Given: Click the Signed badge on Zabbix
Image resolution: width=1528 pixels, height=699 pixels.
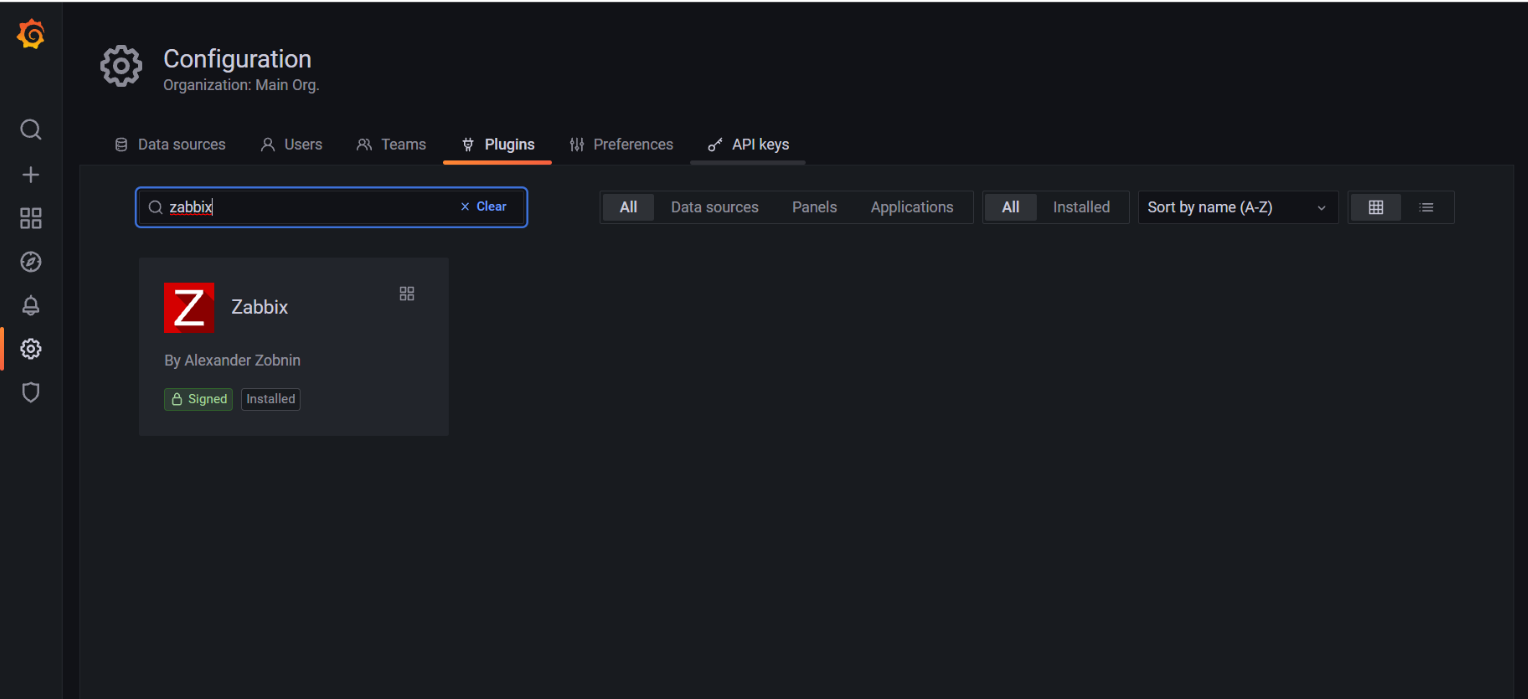Looking at the screenshot, I should (x=198, y=399).
